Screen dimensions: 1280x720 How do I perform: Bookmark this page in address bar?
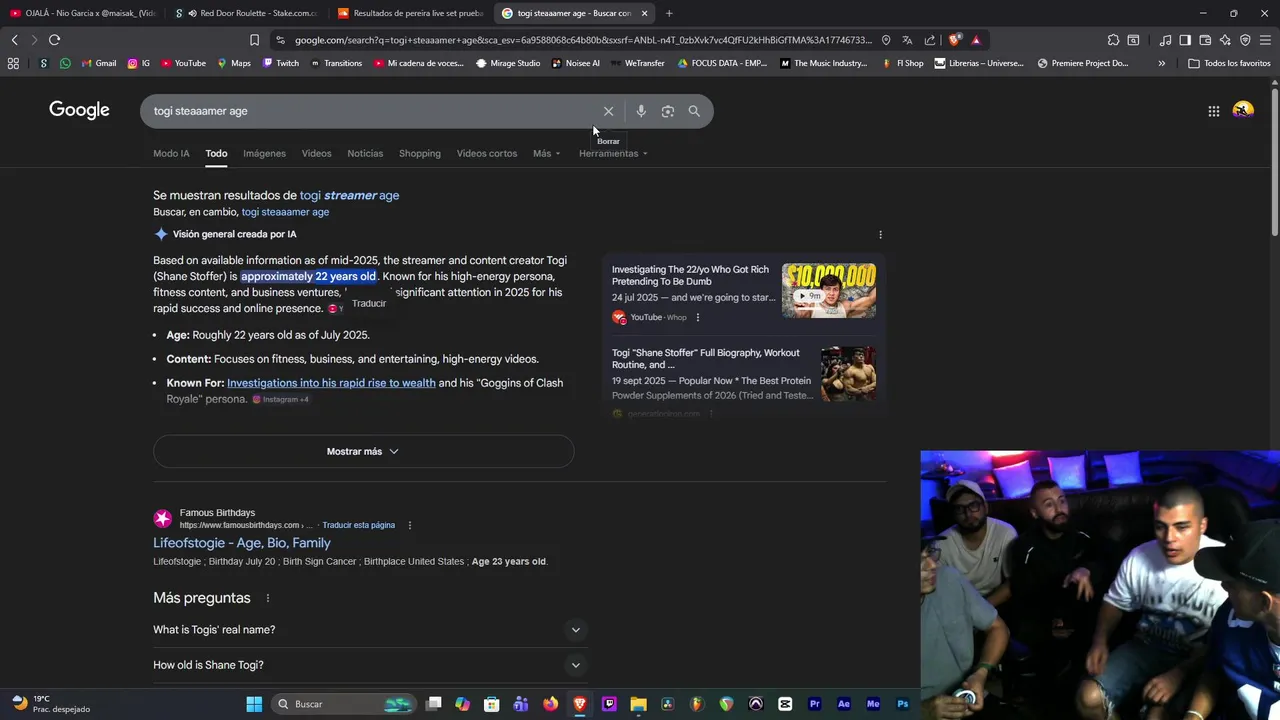(254, 40)
